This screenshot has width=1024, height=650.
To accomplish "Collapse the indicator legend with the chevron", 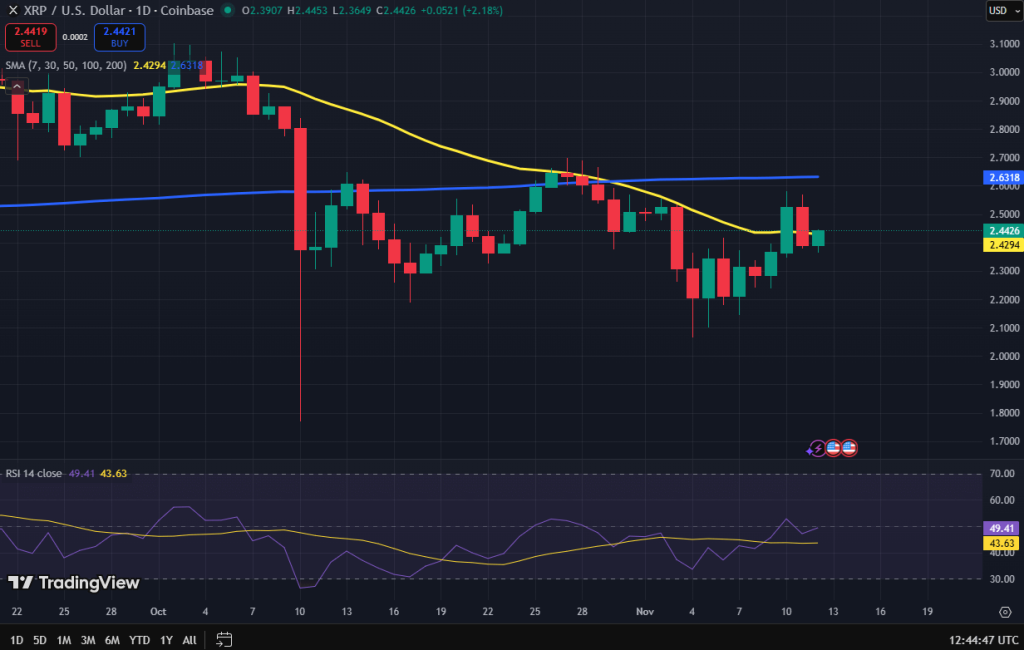I will (17, 86).
